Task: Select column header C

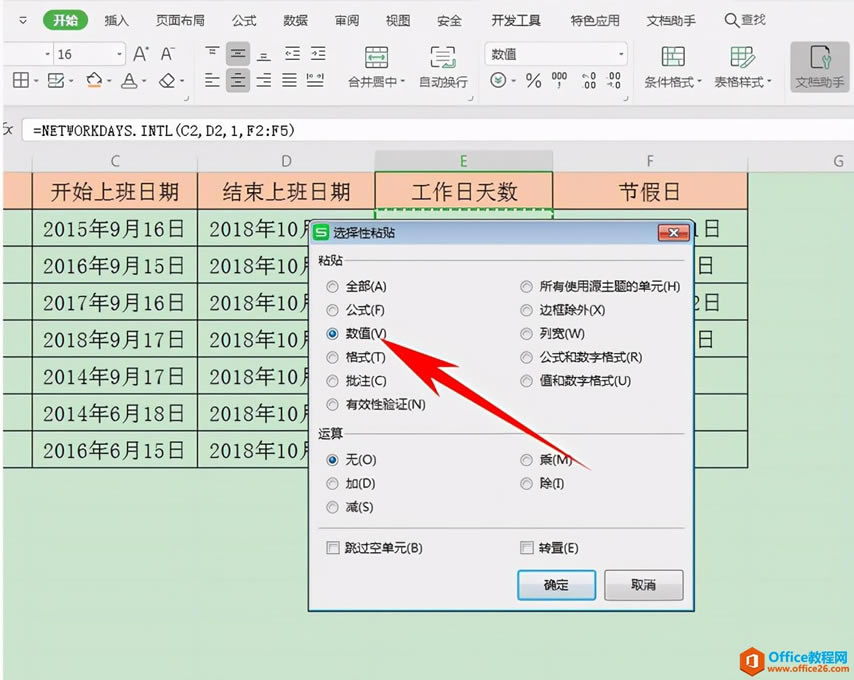Action: pyautogui.click(x=115, y=161)
